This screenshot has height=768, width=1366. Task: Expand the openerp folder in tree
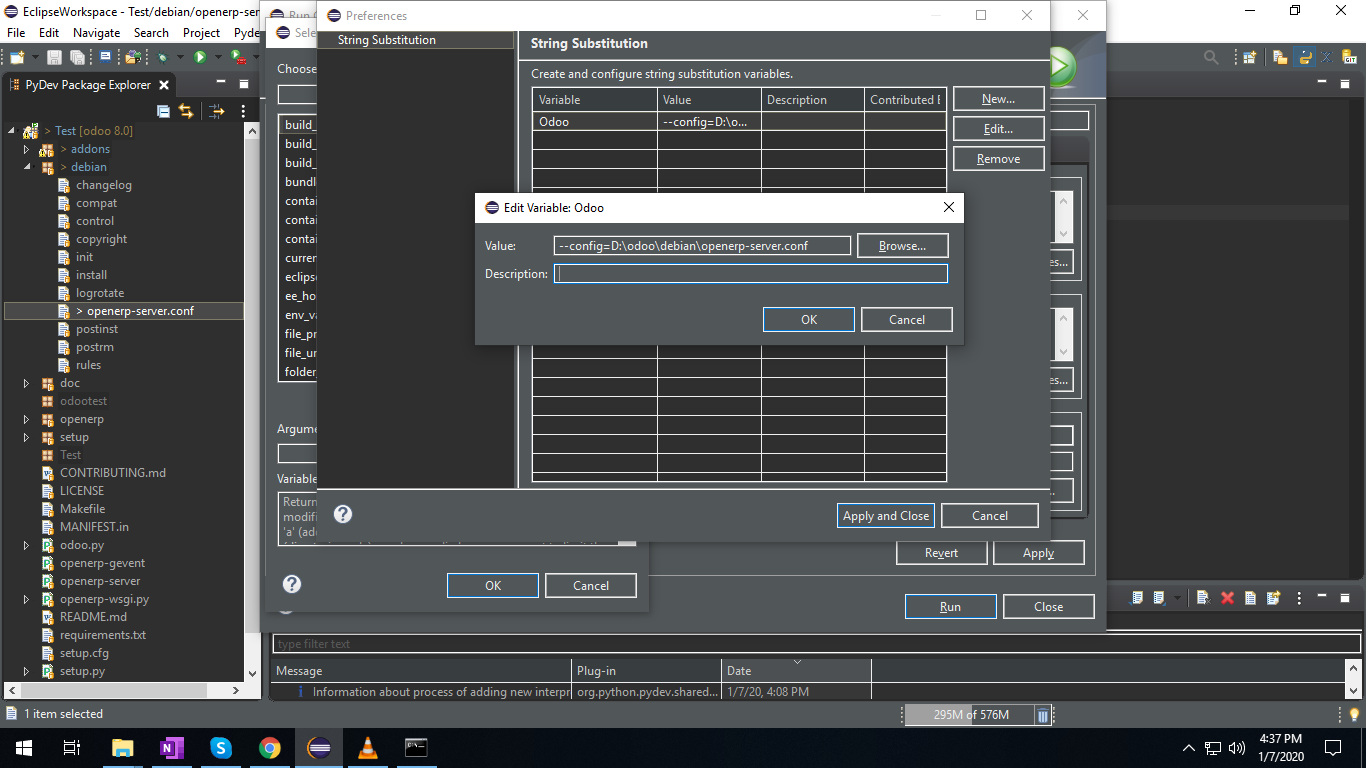(27, 419)
